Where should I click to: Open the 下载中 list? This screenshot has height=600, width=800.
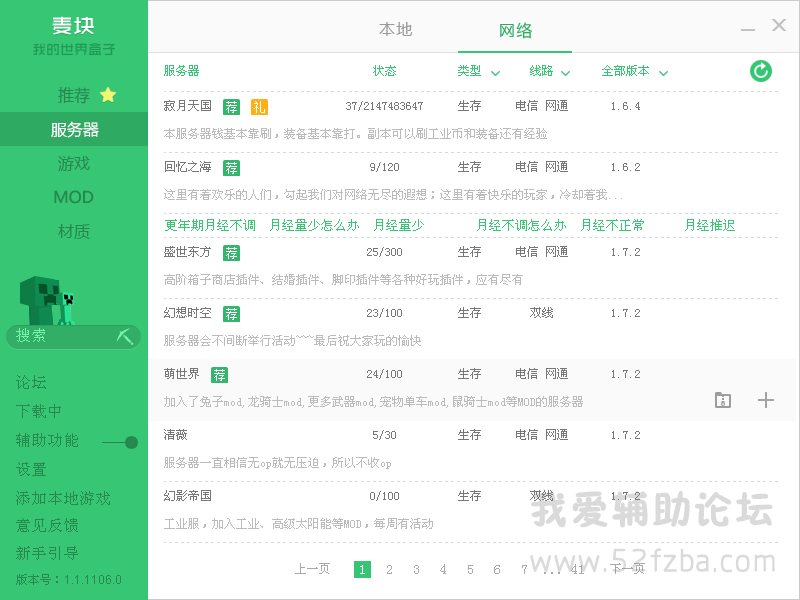[39, 411]
